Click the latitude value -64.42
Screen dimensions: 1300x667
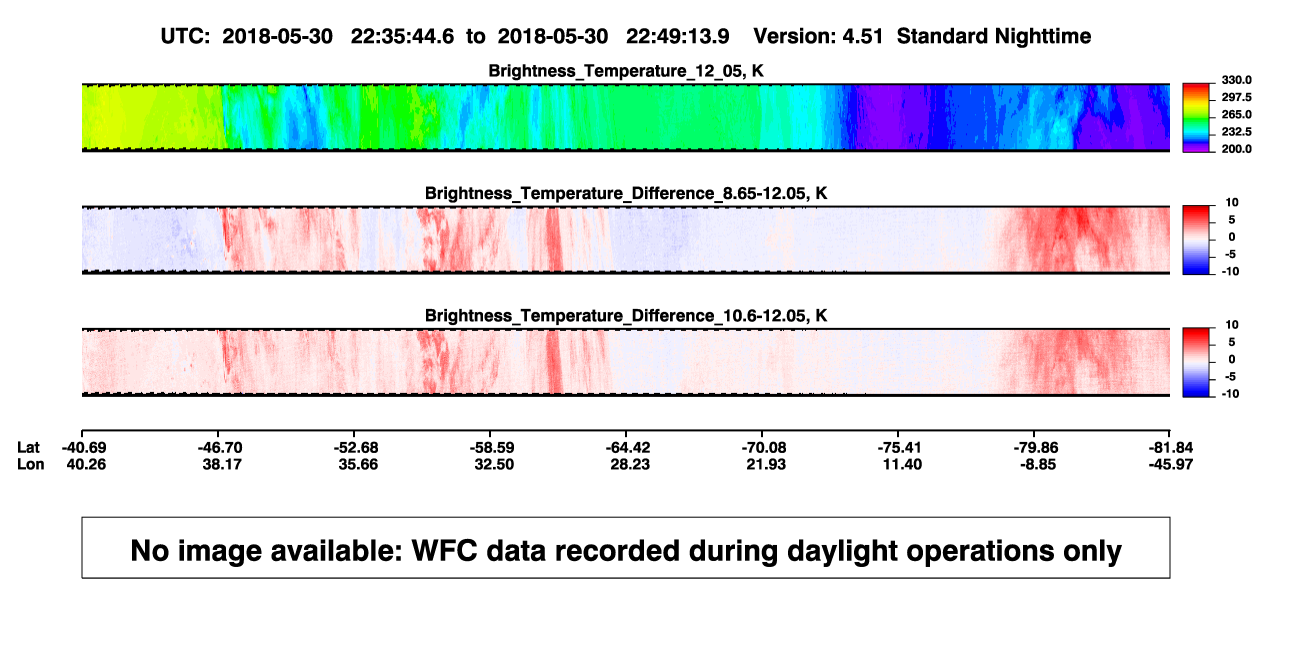click(629, 446)
